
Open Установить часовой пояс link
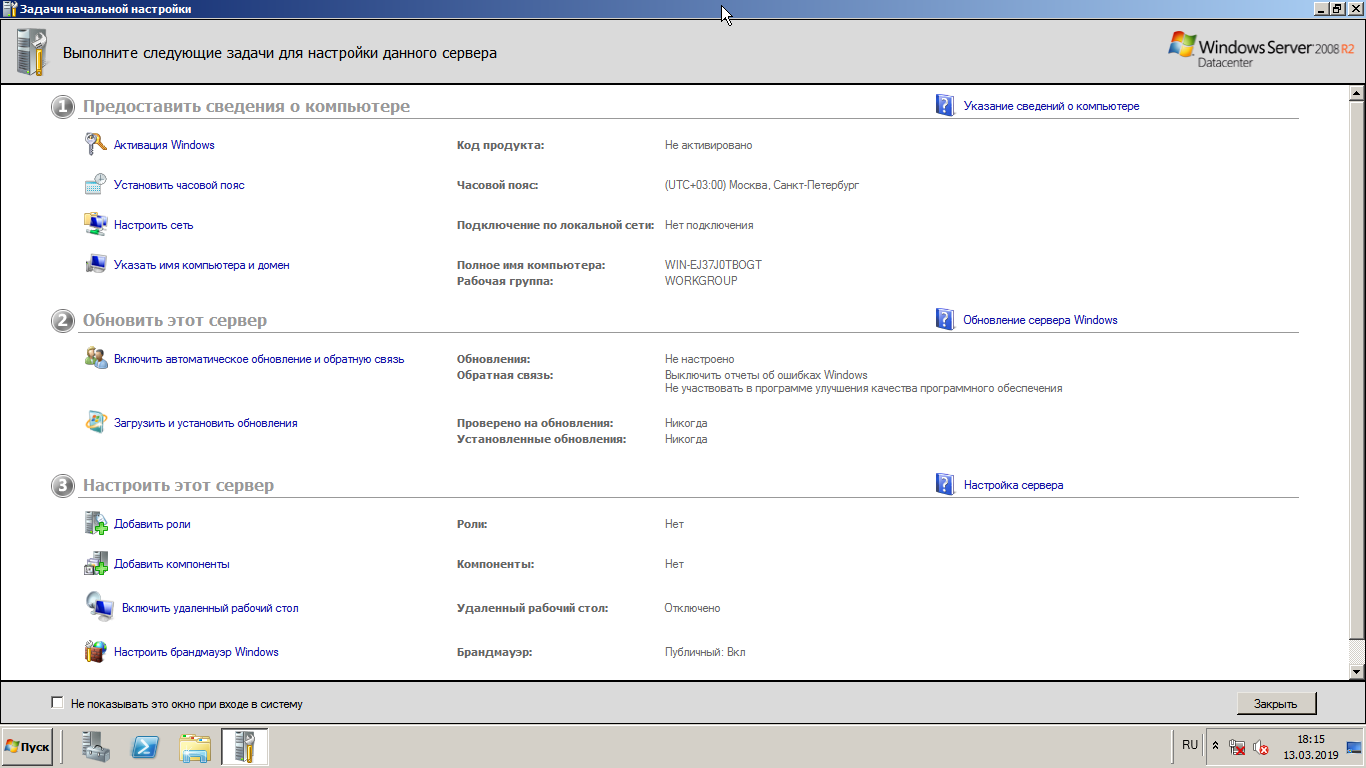tap(179, 185)
